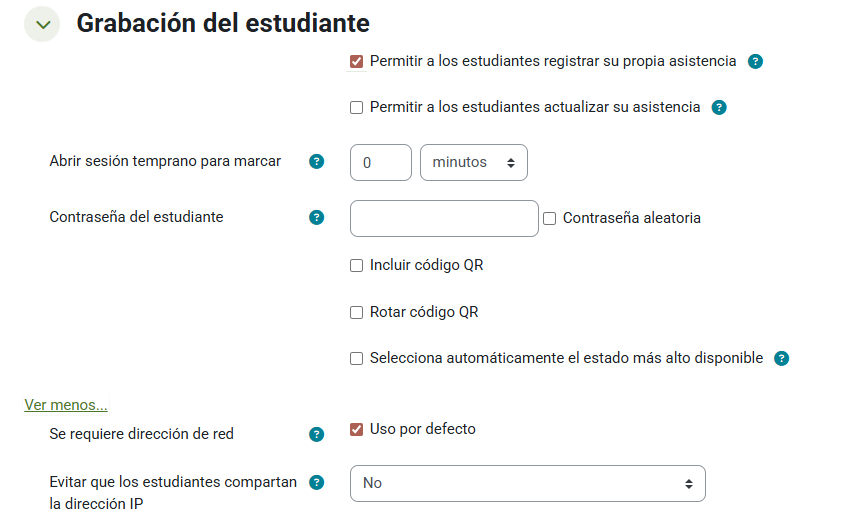Show help for Abrir sesión temprano para marcar
This screenshot has width=850, height=526.
317,162
